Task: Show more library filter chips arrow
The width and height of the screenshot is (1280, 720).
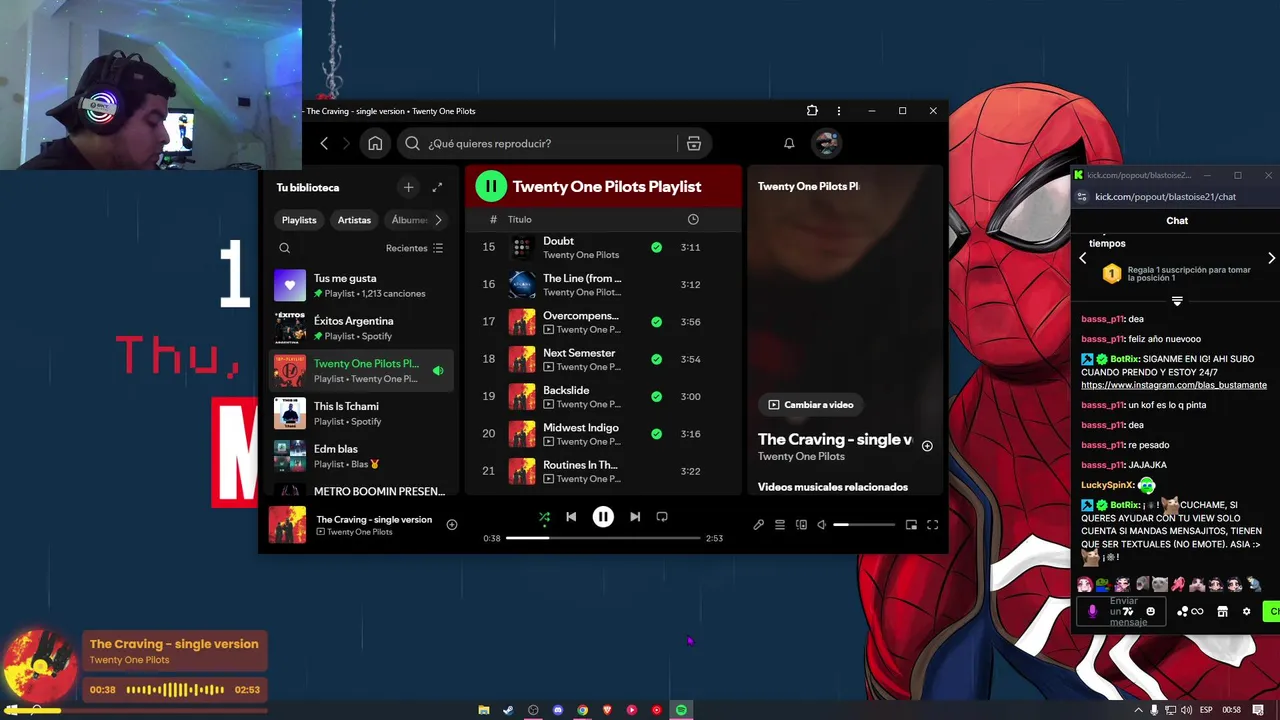Action: [x=438, y=220]
